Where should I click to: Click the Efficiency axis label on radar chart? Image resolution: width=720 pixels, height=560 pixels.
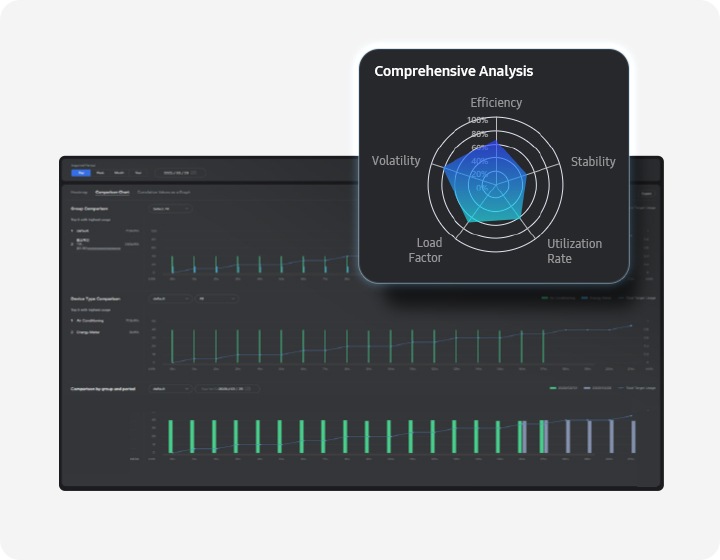[x=496, y=102]
